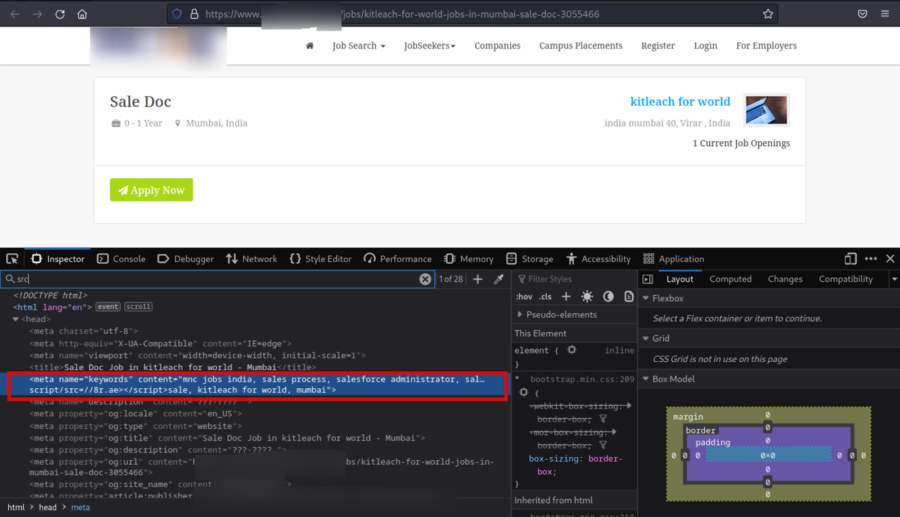900x517 pixels.
Task: Open the DevTools three-dot options menu
Action: 871,259
